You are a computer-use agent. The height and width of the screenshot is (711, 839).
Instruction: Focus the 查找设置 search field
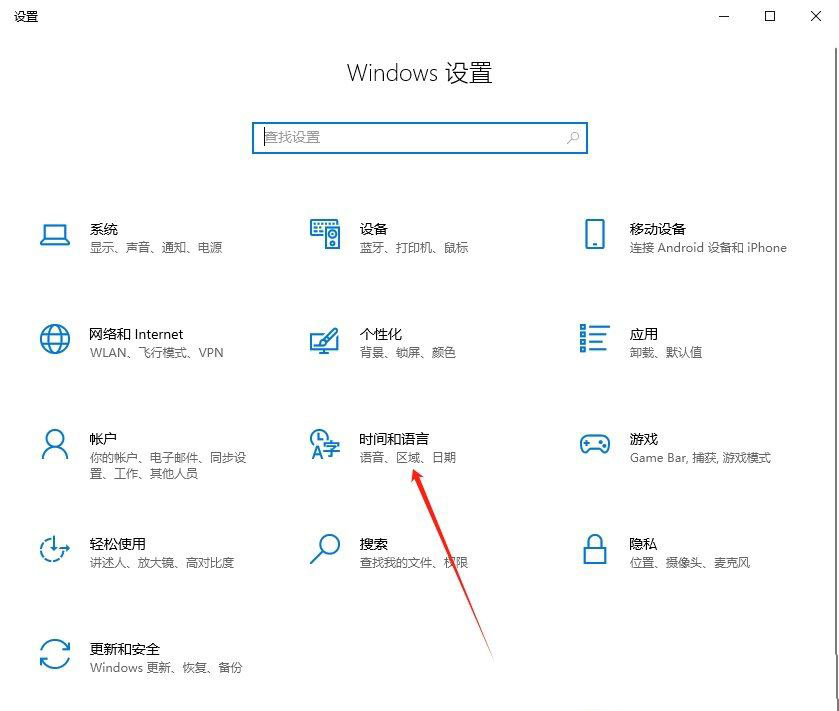420,138
